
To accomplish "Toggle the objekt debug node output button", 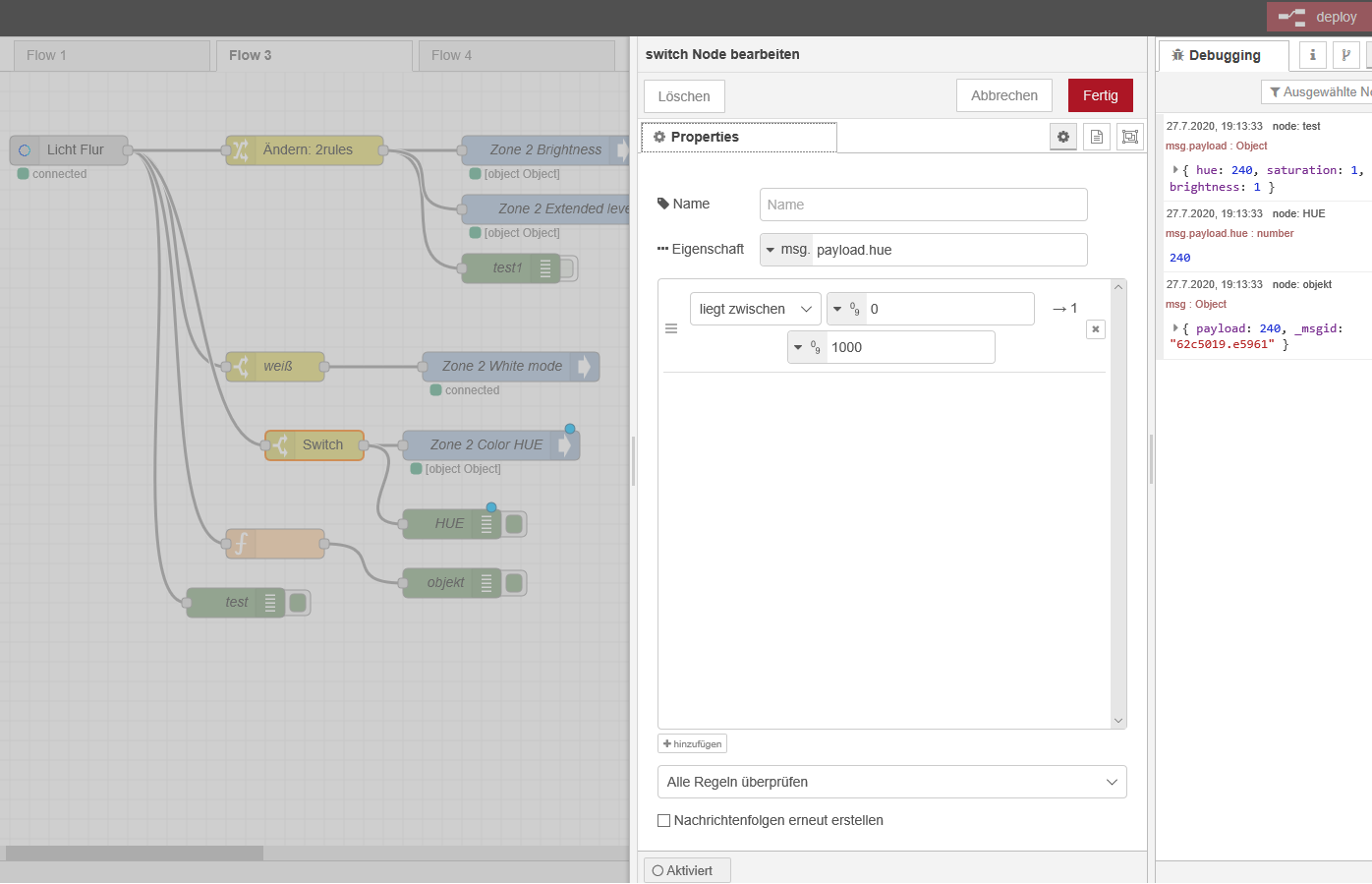I will [x=514, y=583].
